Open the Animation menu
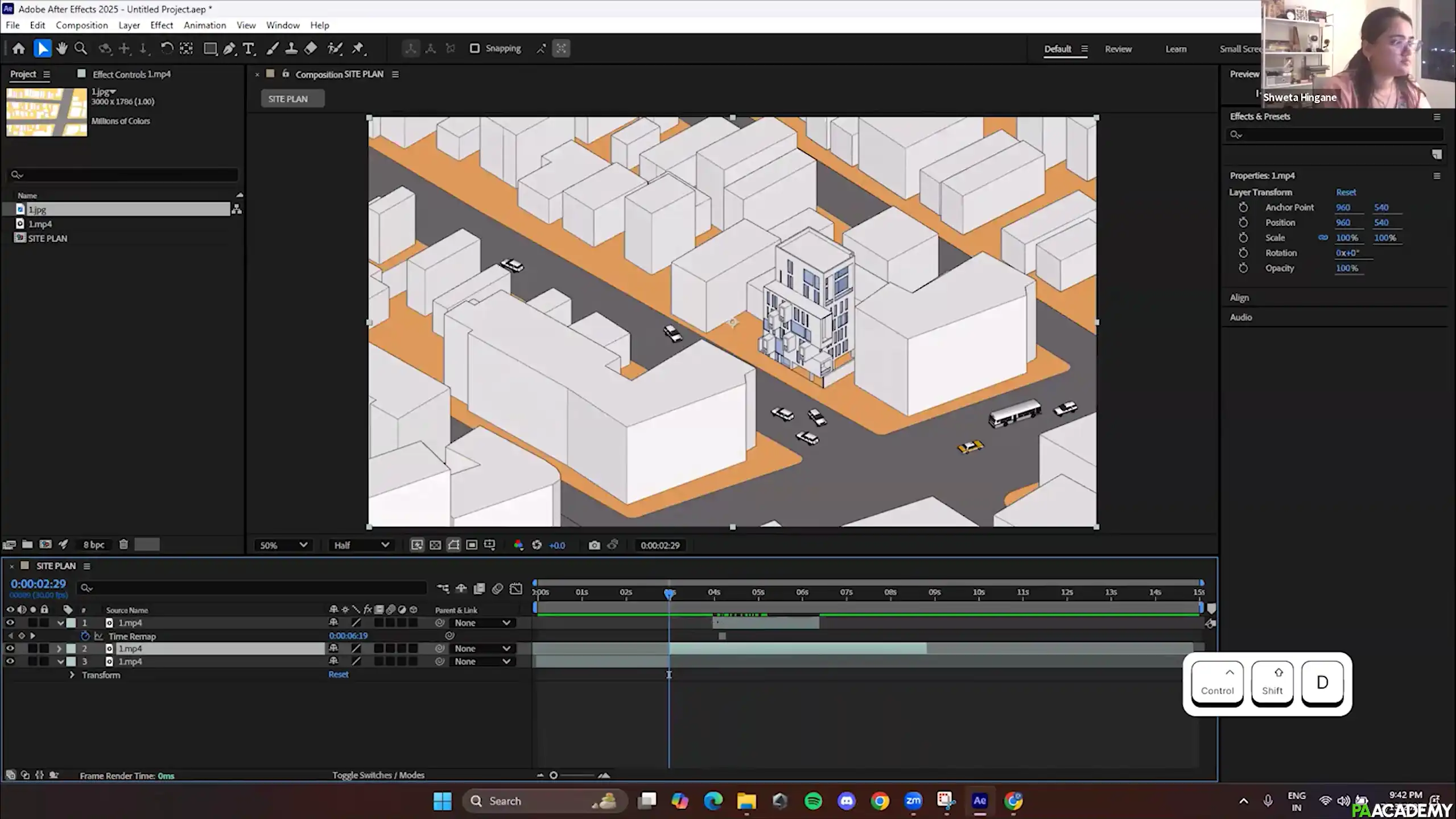This screenshot has width=1456, height=819. pyautogui.click(x=205, y=25)
